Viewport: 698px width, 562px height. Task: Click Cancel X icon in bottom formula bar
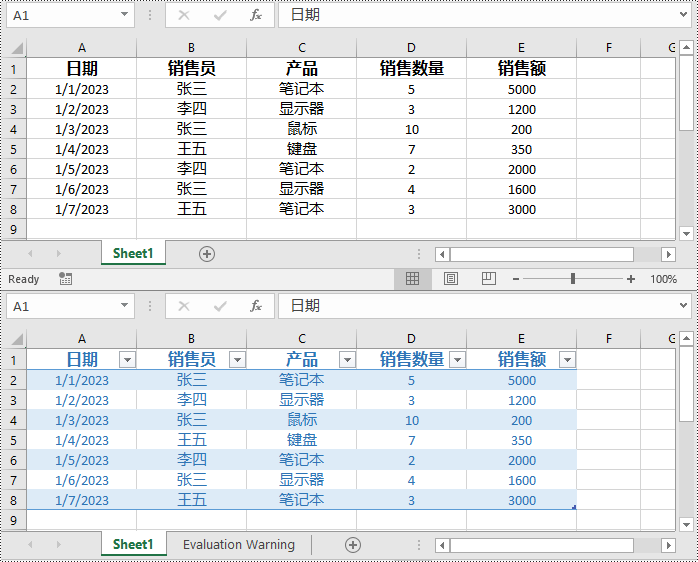point(184,306)
